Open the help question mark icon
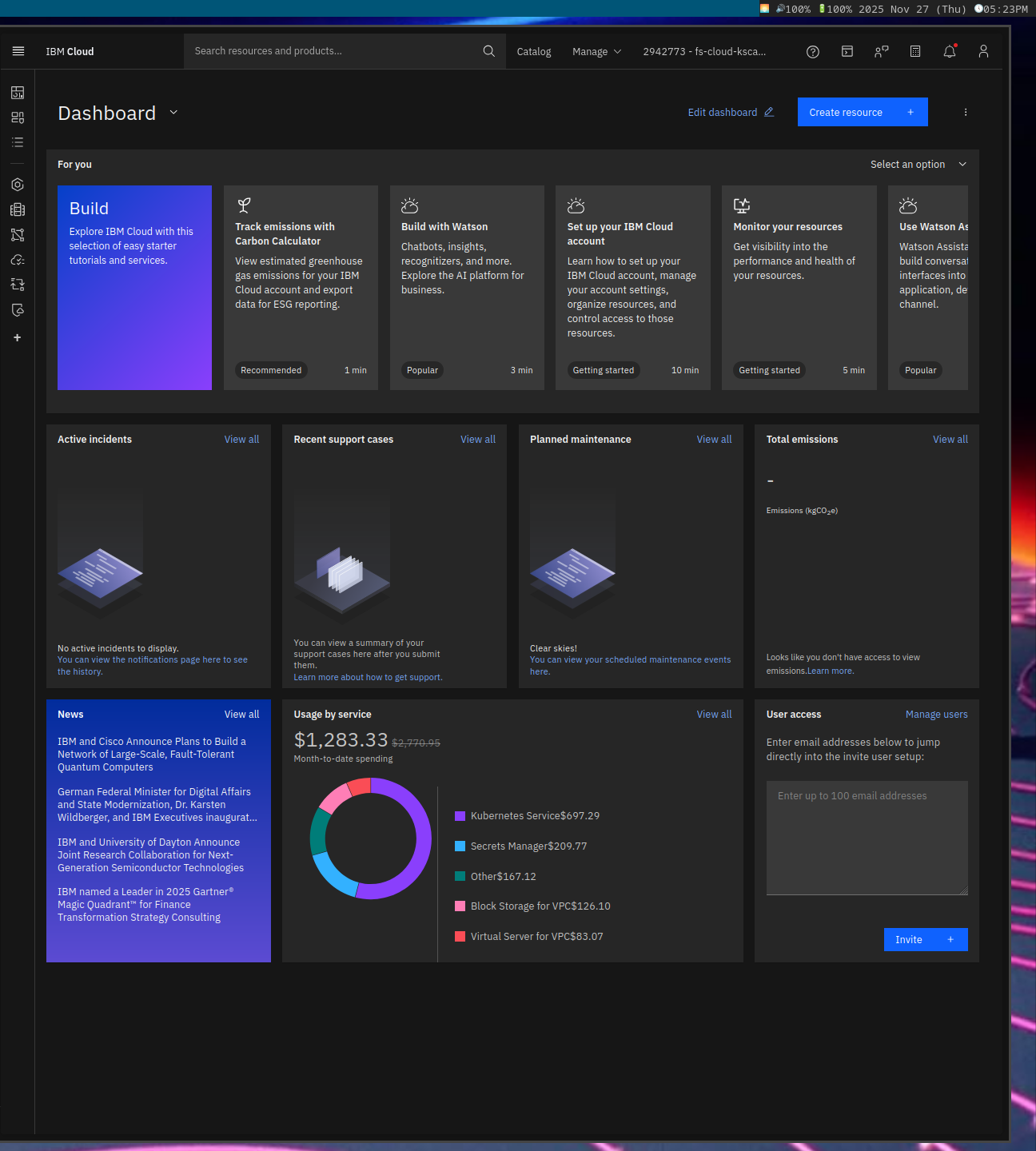Viewport: 1036px width, 1151px height. click(x=812, y=51)
